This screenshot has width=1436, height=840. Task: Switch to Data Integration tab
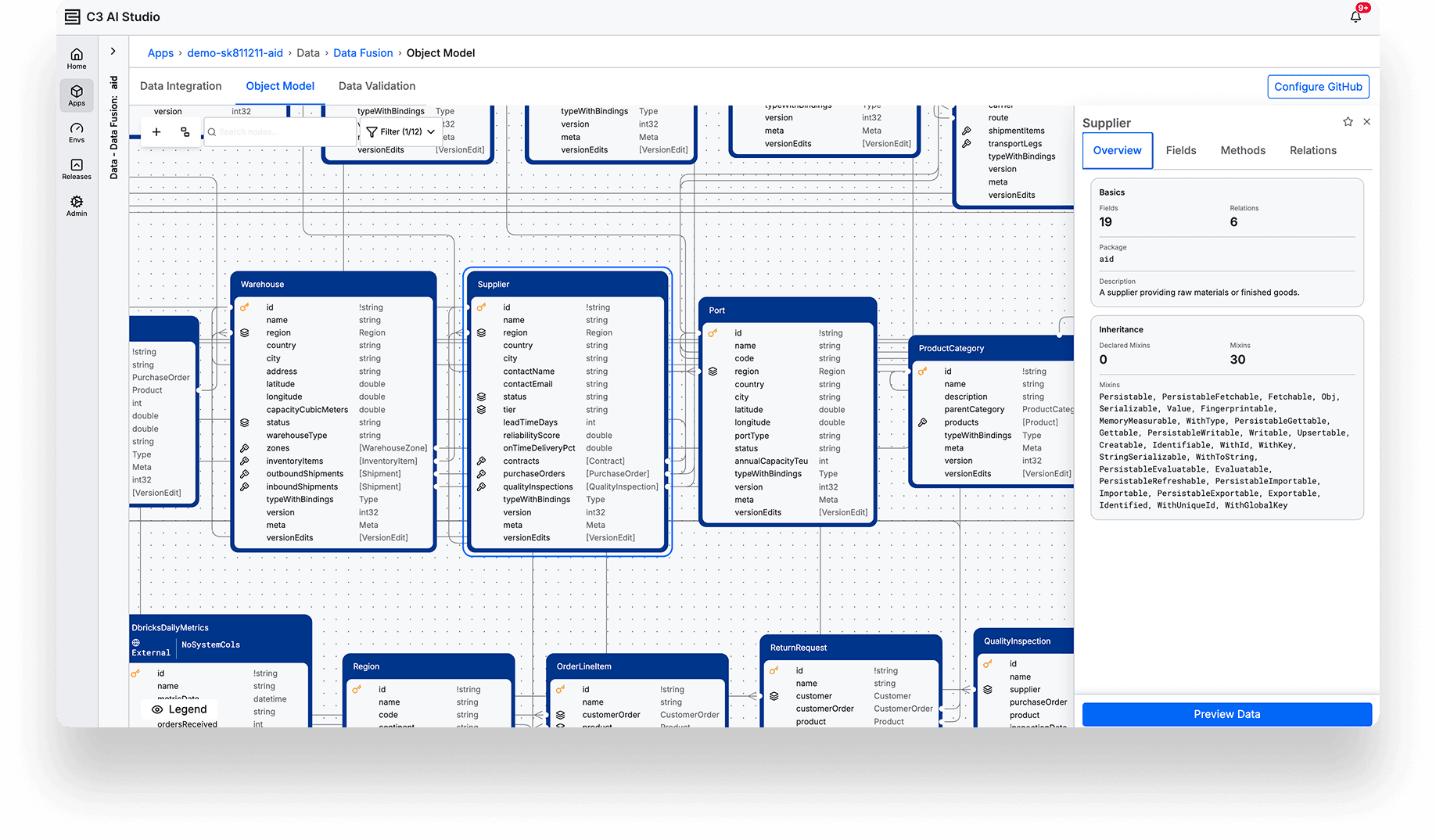tap(181, 86)
